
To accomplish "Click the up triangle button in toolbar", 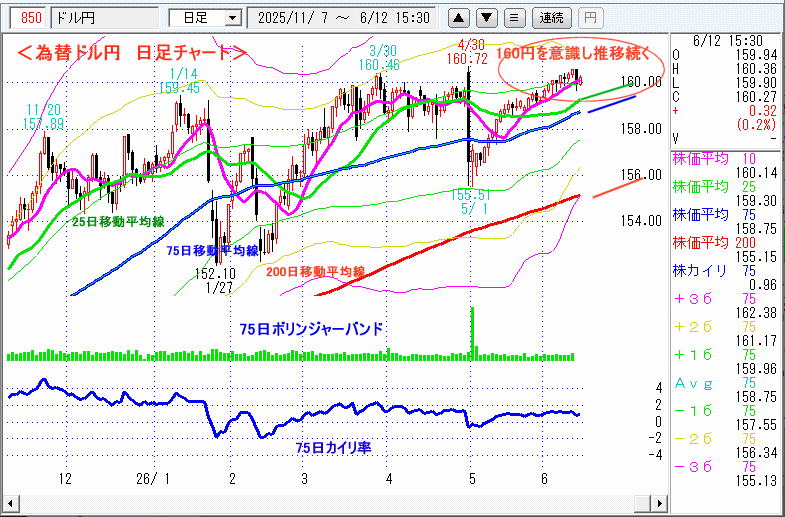I will [x=459, y=19].
